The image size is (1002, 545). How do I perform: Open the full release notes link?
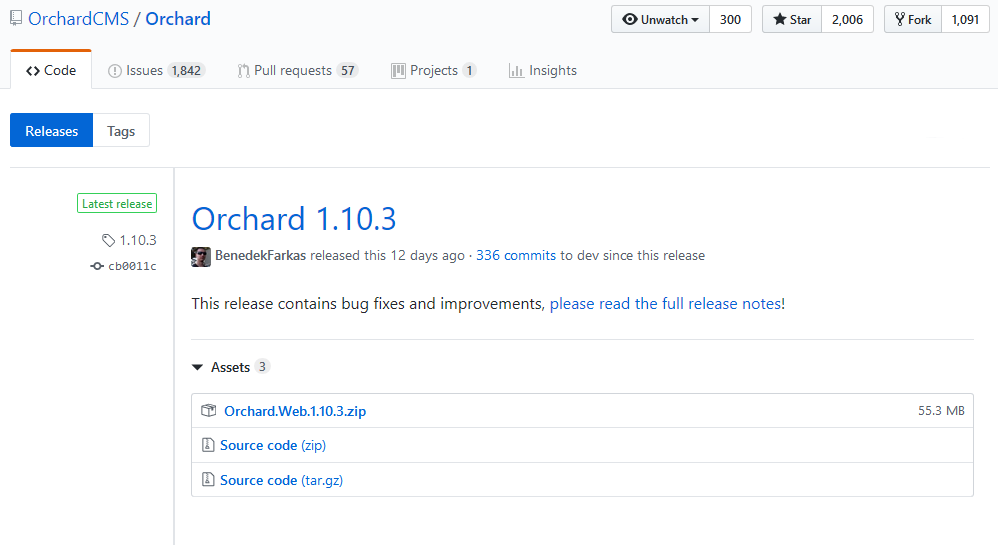(665, 303)
